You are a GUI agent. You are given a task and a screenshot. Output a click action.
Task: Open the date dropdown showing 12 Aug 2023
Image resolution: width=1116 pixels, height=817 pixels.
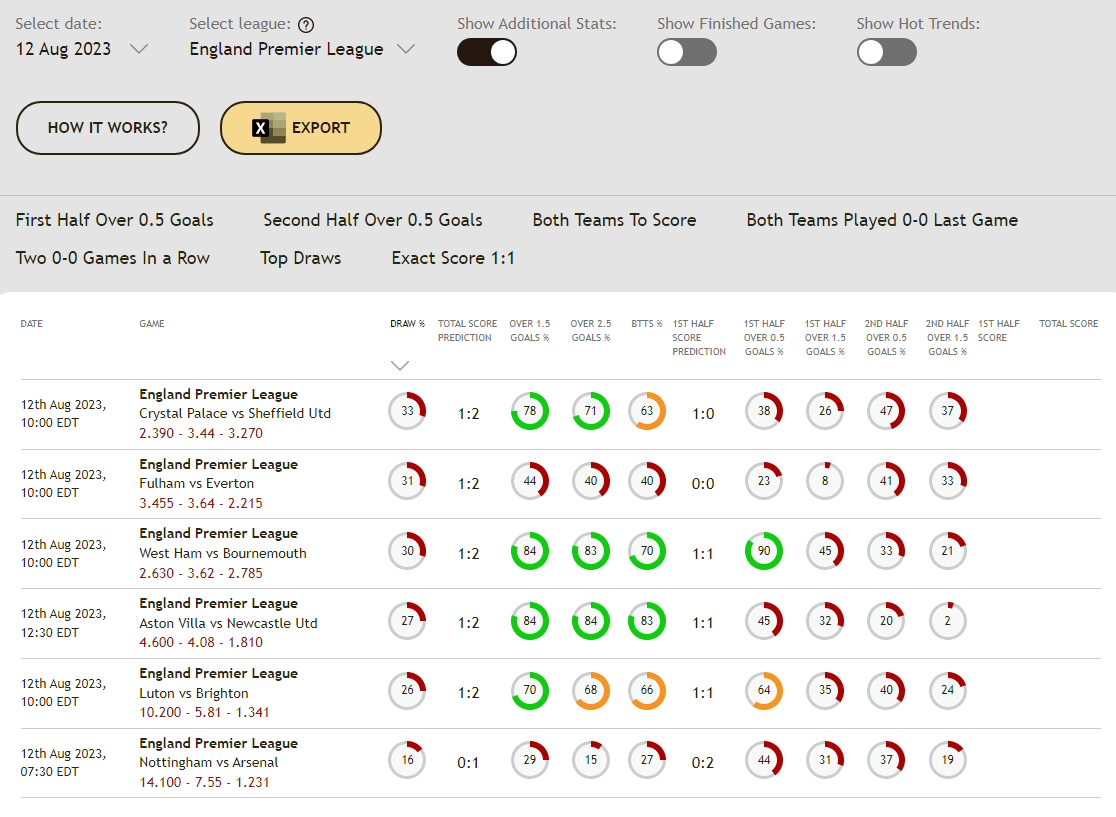(x=82, y=49)
